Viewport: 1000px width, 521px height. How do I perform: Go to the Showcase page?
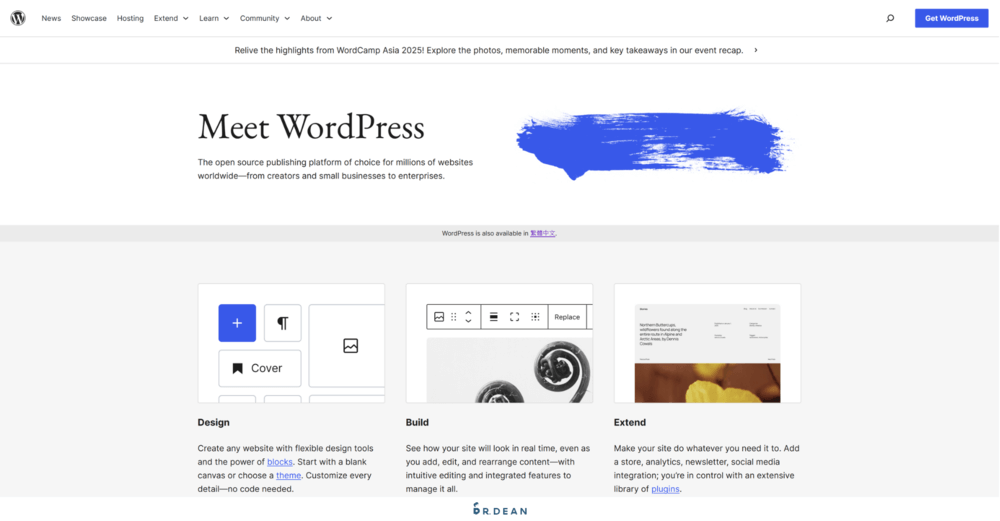coord(89,18)
